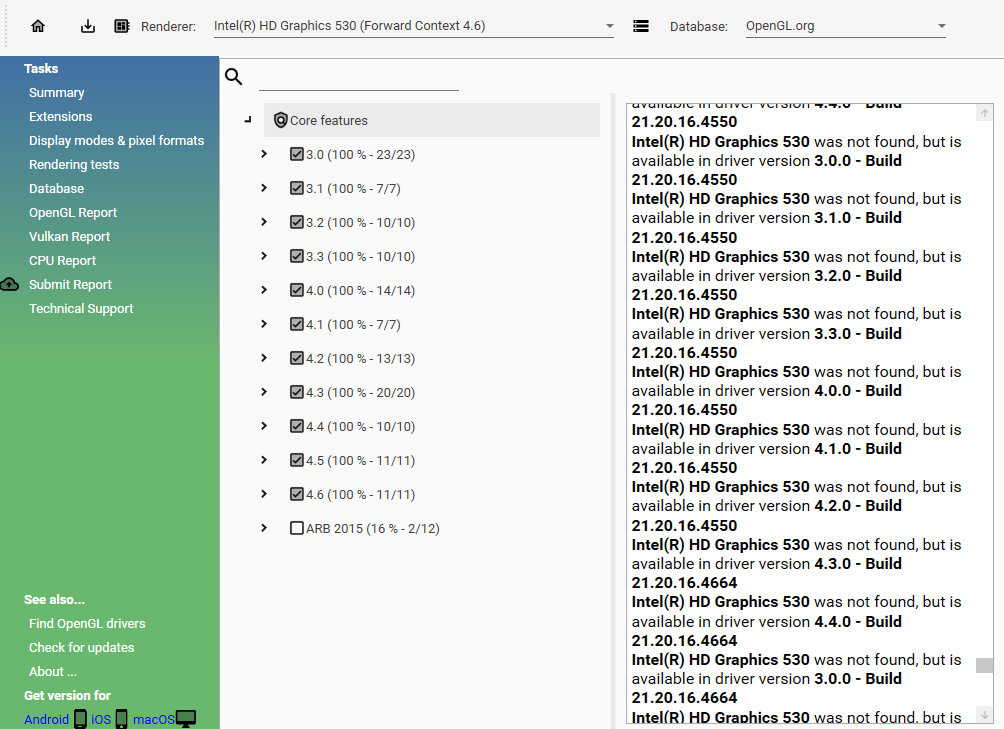Viewport: 1004px width, 729px height.
Task: Click the Core features shield icon
Action: (x=280, y=120)
